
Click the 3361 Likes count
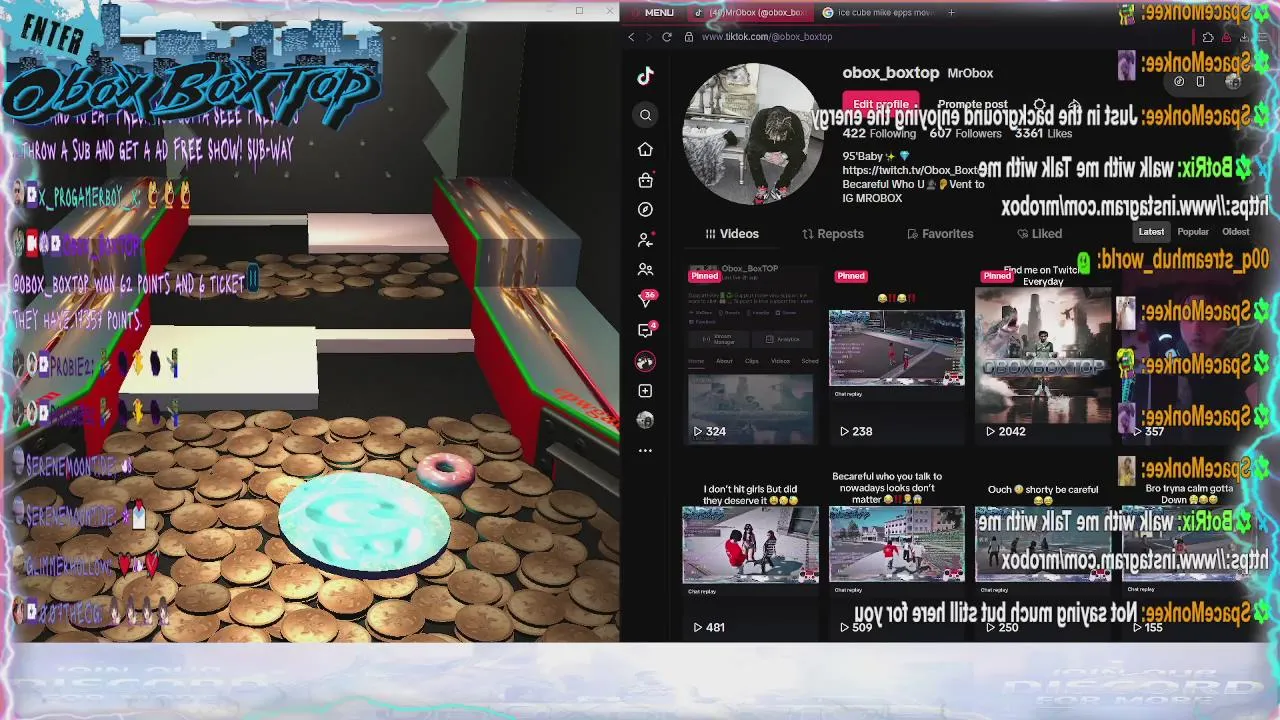(x=1043, y=133)
